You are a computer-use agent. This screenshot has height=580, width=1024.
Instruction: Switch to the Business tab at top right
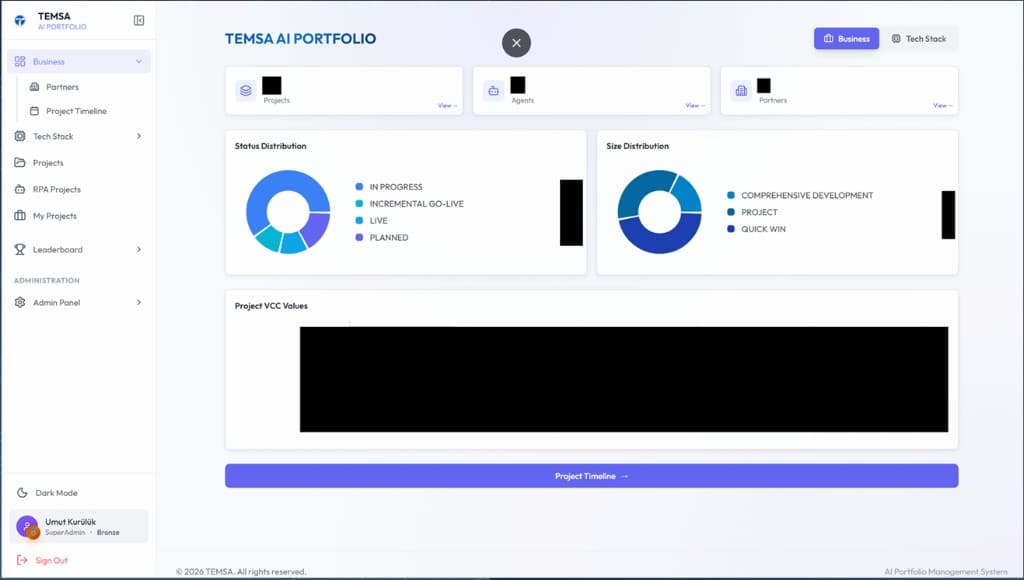[x=846, y=39]
